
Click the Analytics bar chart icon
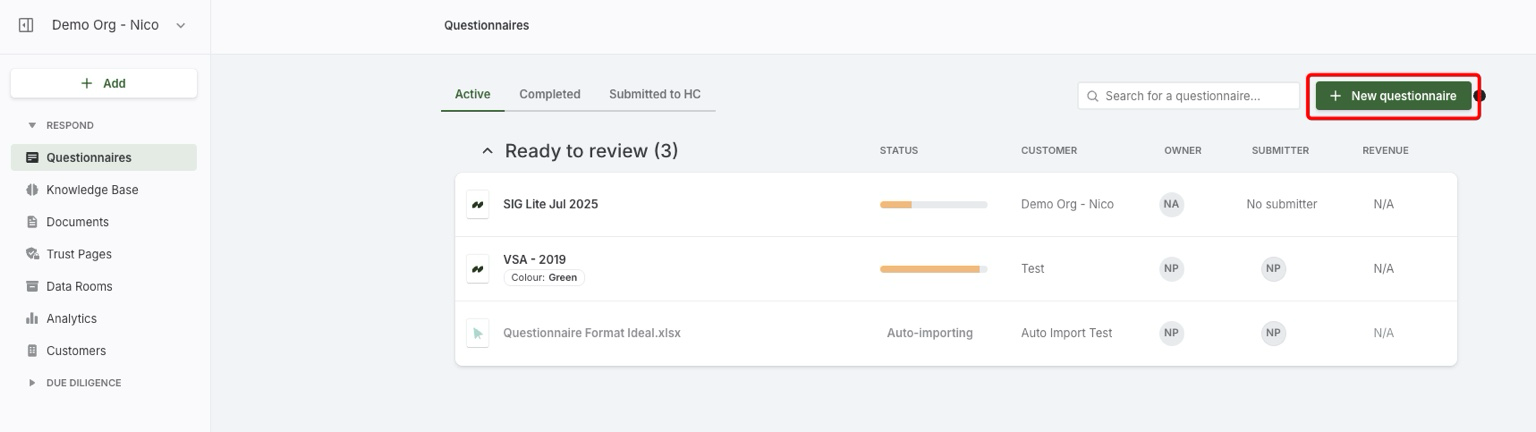(x=32, y=318)
